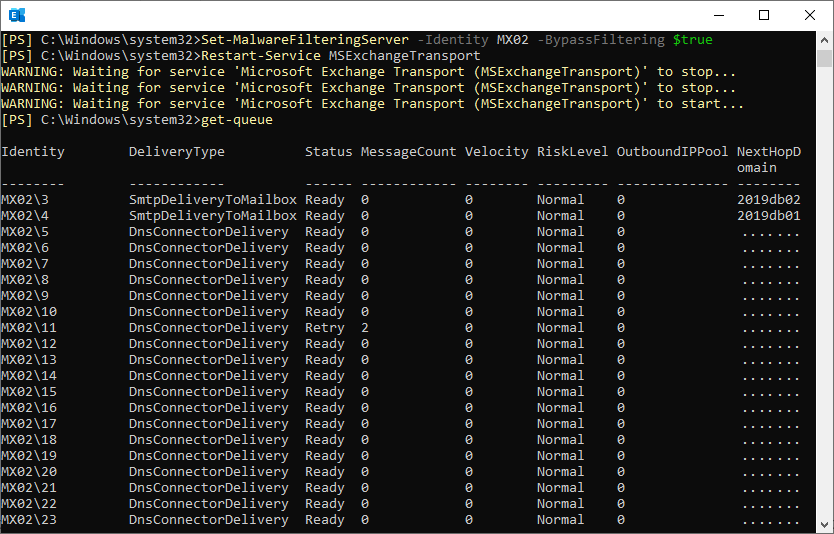Screen dimensions: 834x534
Task: Click queue identity MX02\11
Action: click(29, 328)
